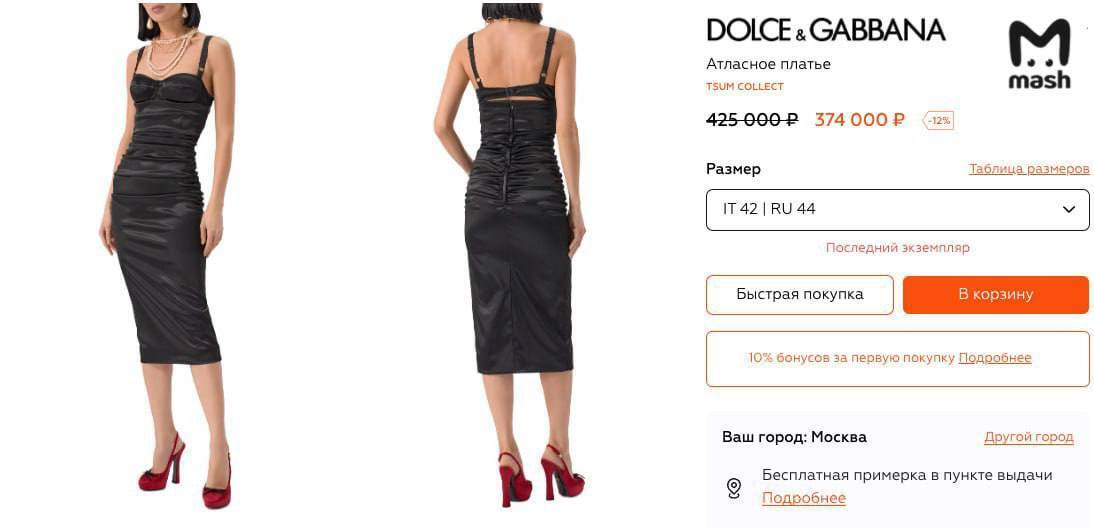Click the Dolce & Gabbana brand logo
The width and height of the screenshot is (1094, 528).
(826, 30)
